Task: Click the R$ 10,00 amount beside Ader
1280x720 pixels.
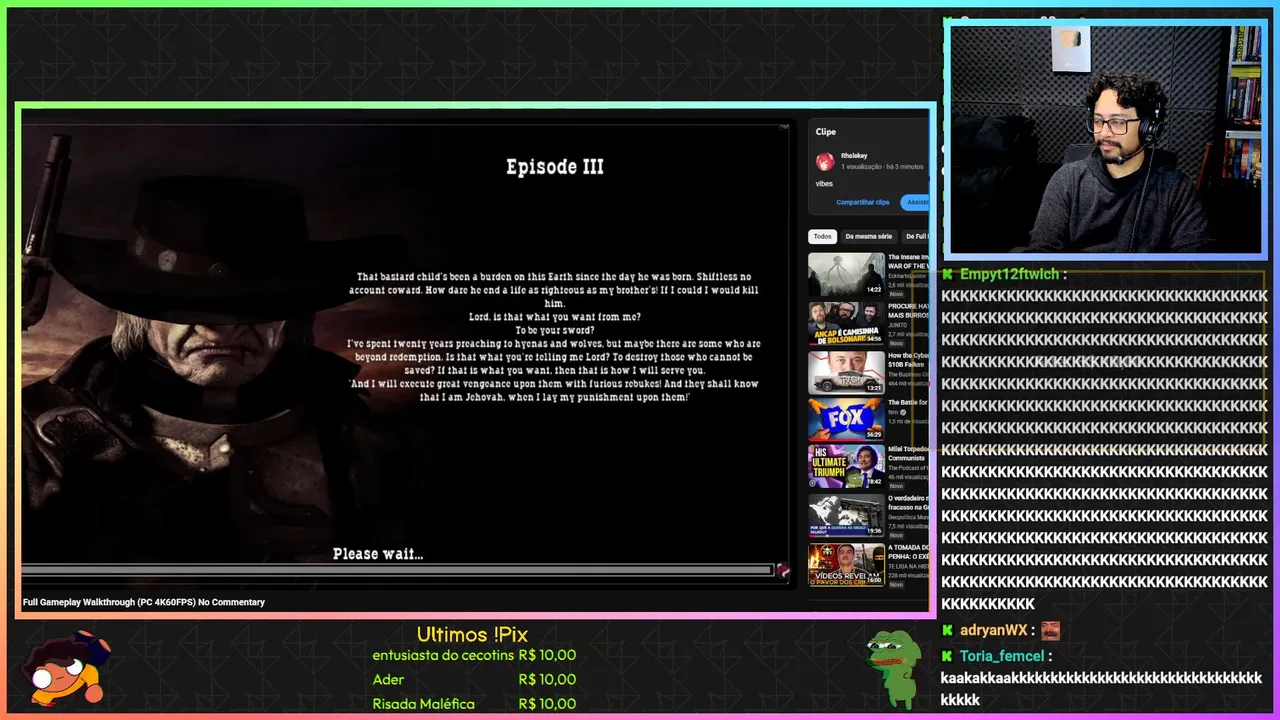Action: pyautogui.click(x=547, y=679)
